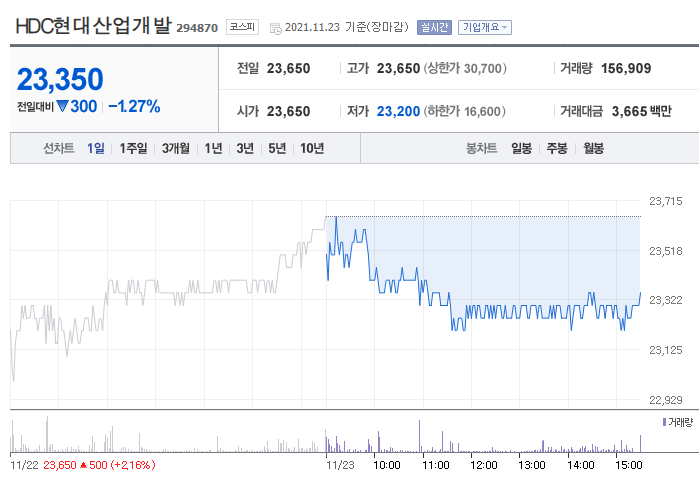Click the 10:00 time axis label
Image resolution: width=699 pixels, height=488 pixels.
point(387,465)
